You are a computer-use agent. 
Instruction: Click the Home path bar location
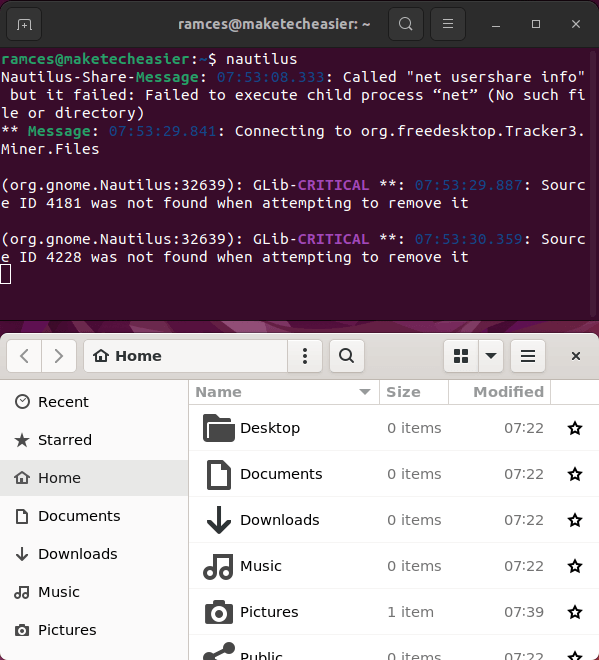[x=186, y=356]
